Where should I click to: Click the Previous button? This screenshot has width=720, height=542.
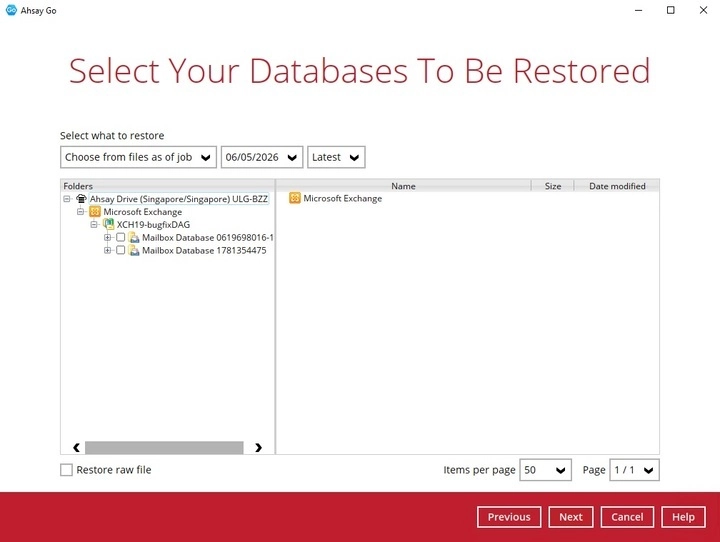point(509,517)
